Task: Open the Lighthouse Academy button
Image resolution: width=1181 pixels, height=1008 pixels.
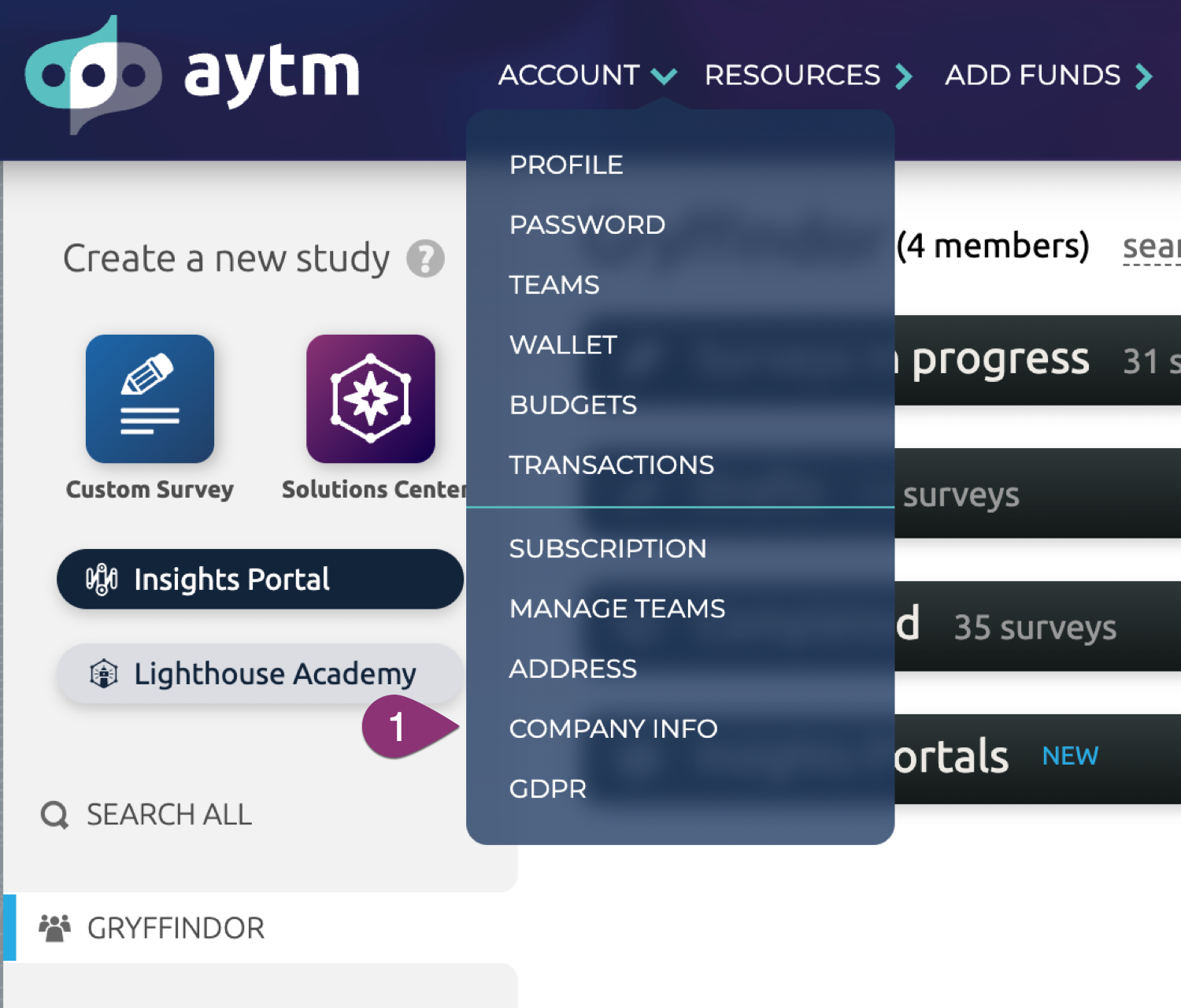Action: (x=260, y=674)
